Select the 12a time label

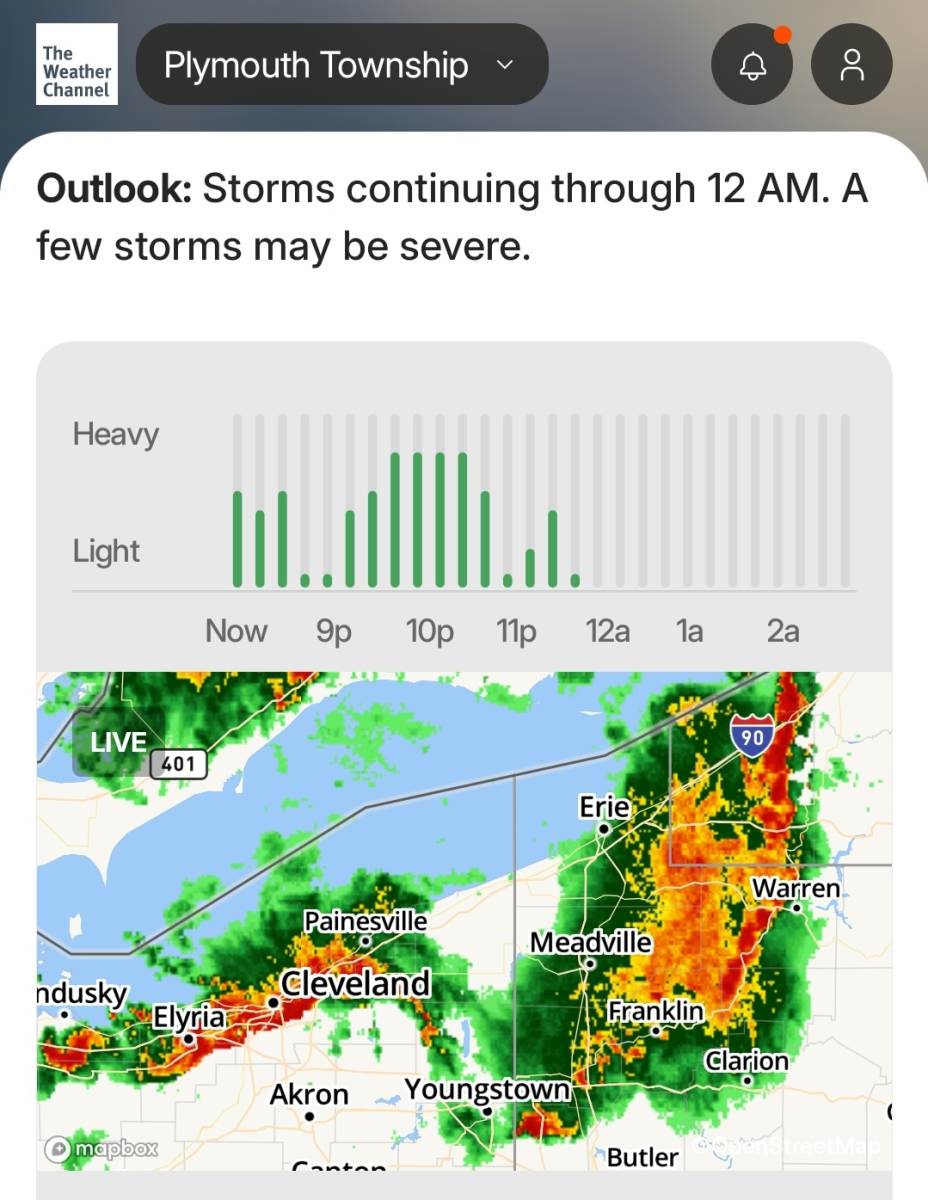point(608,631)
